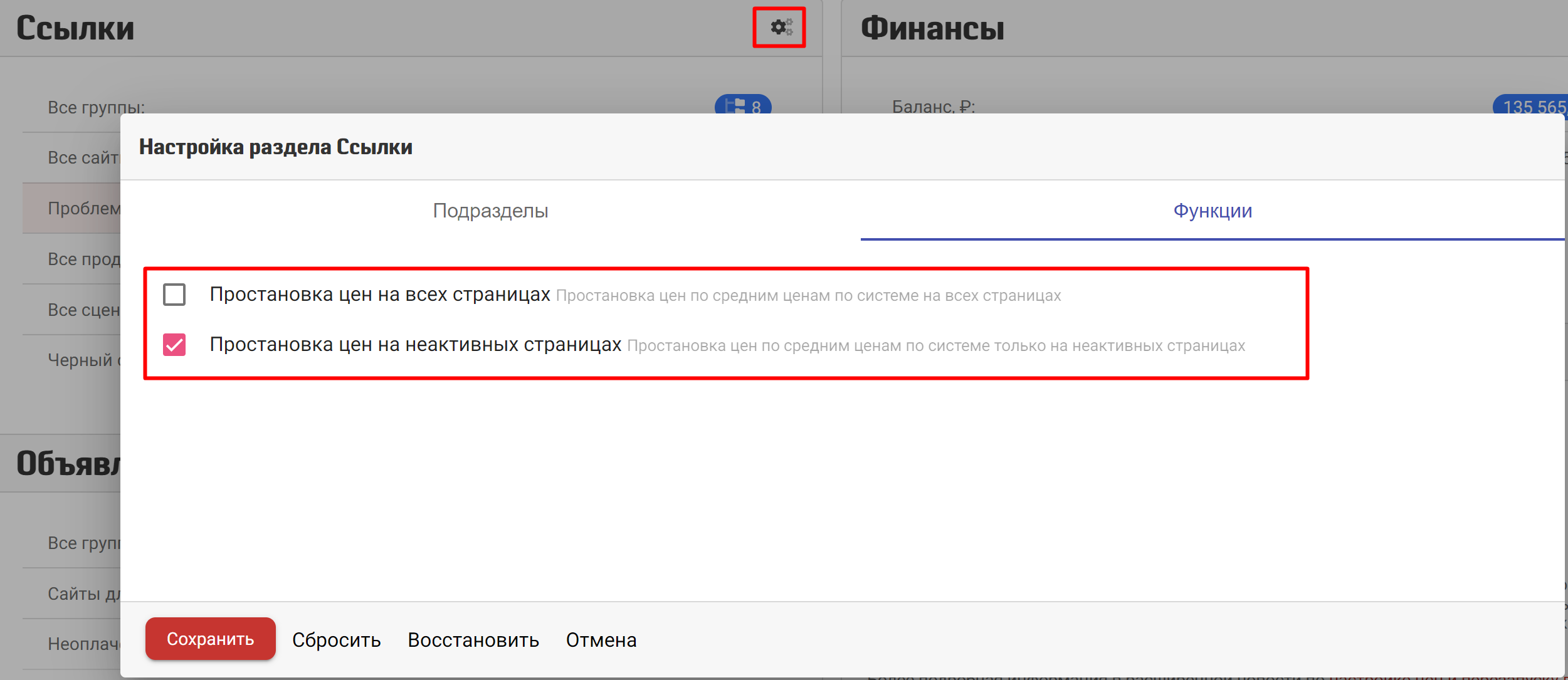Click the Восстановить button
The image size is (1568, 680).
[473, 640]
